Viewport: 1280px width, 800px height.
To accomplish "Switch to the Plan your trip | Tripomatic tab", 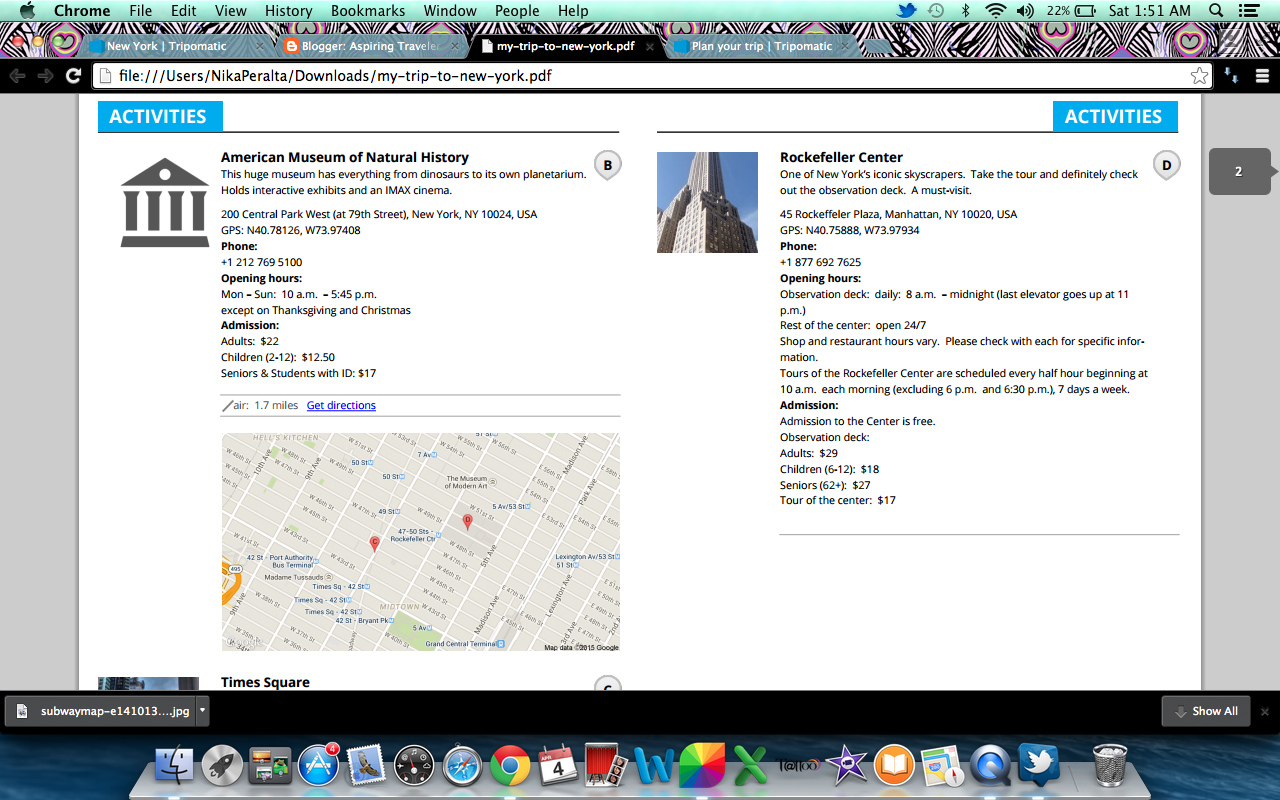I will tap(762, 46).
